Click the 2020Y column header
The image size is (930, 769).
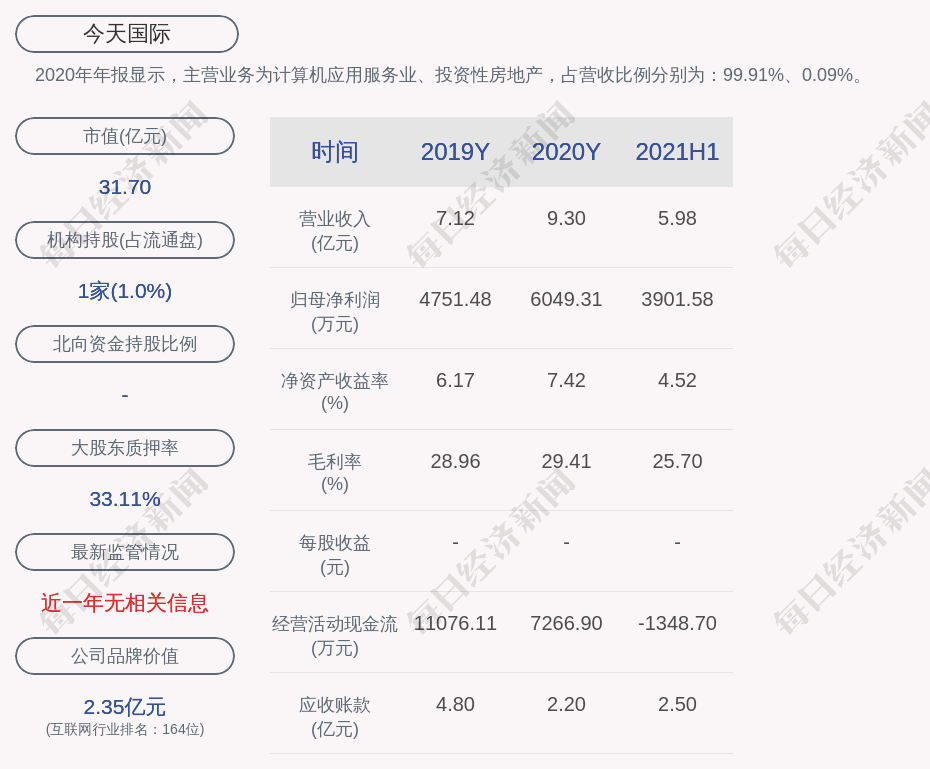click(566, 152)
